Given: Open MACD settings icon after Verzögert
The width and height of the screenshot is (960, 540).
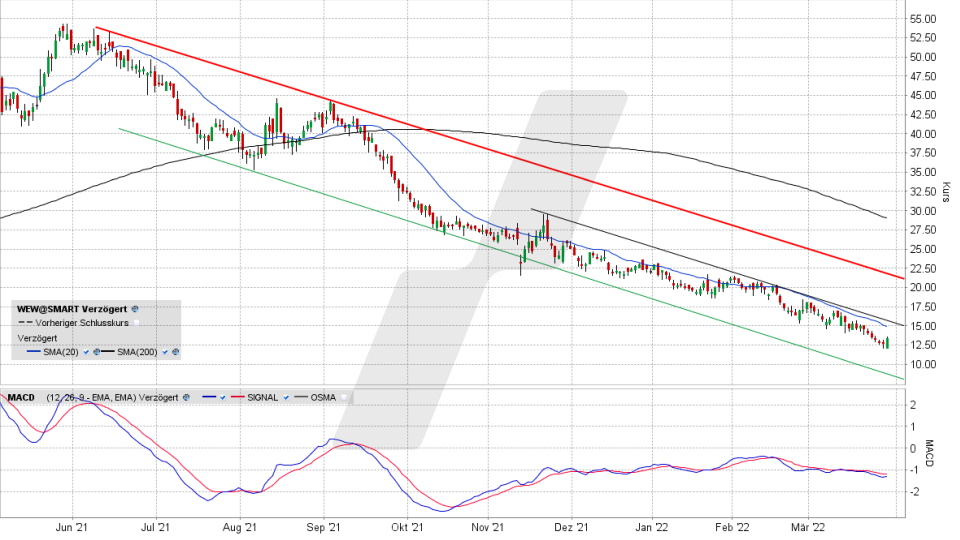Looking at the screenshot, I should click(186, 397).
